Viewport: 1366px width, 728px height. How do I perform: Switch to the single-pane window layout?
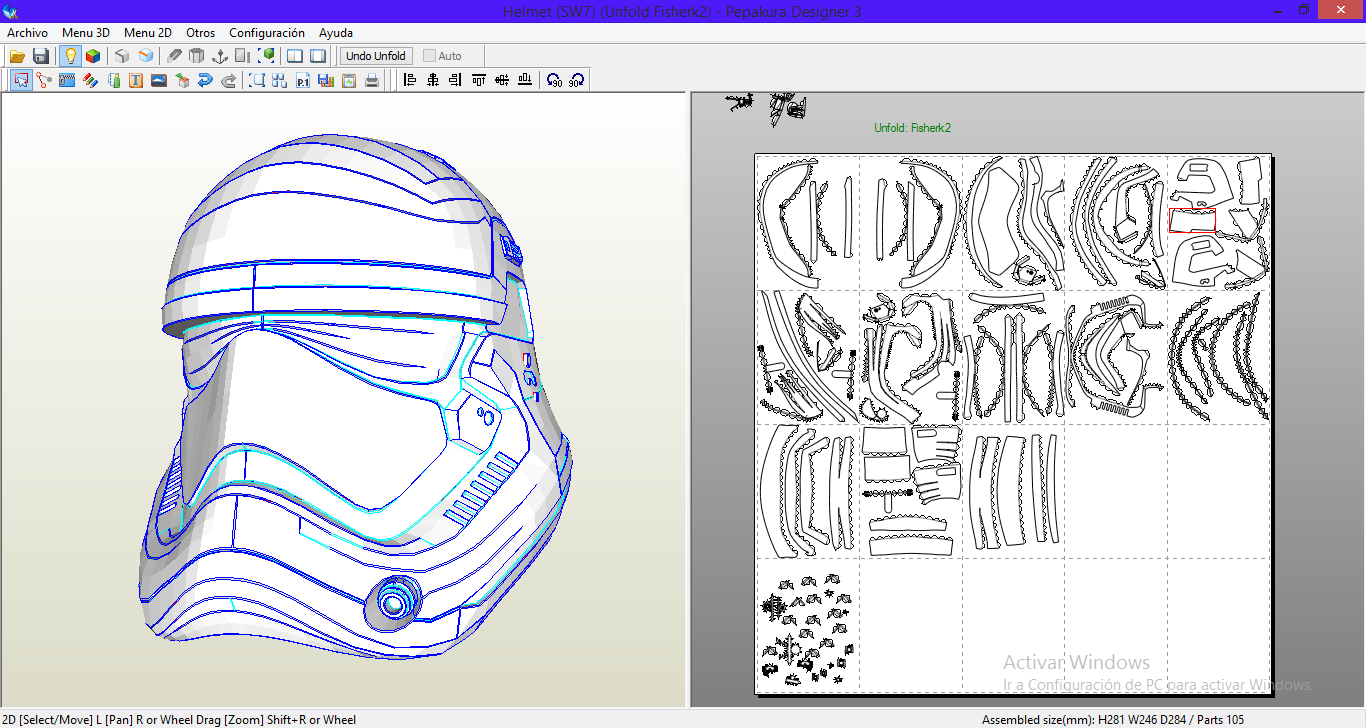[x=318, y=56]
